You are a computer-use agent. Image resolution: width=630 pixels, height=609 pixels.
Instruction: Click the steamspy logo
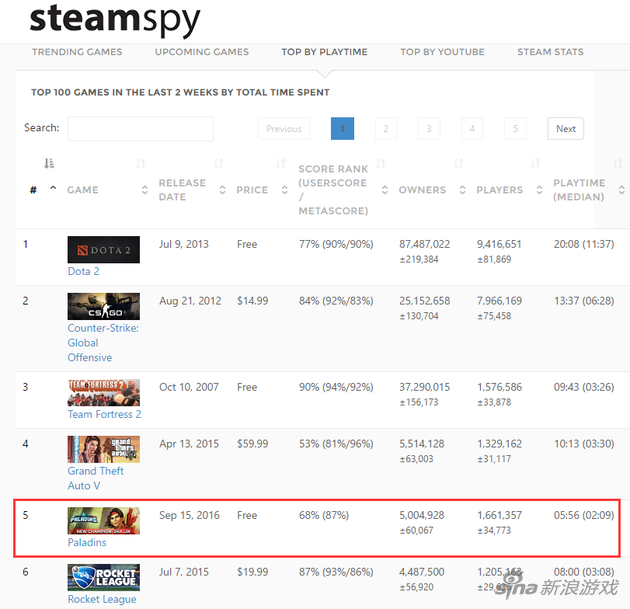click(115, 19)
